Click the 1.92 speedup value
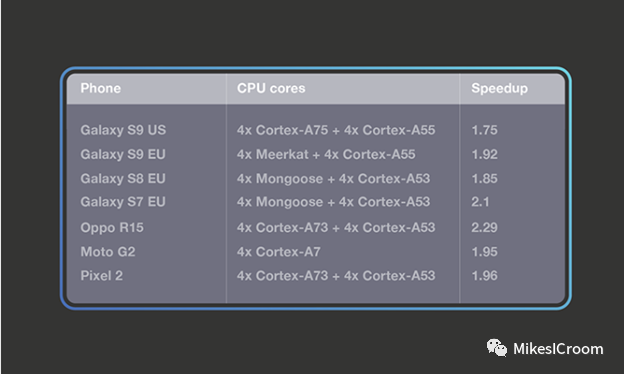This screenshot has height=374, width=624. (484, 154)
